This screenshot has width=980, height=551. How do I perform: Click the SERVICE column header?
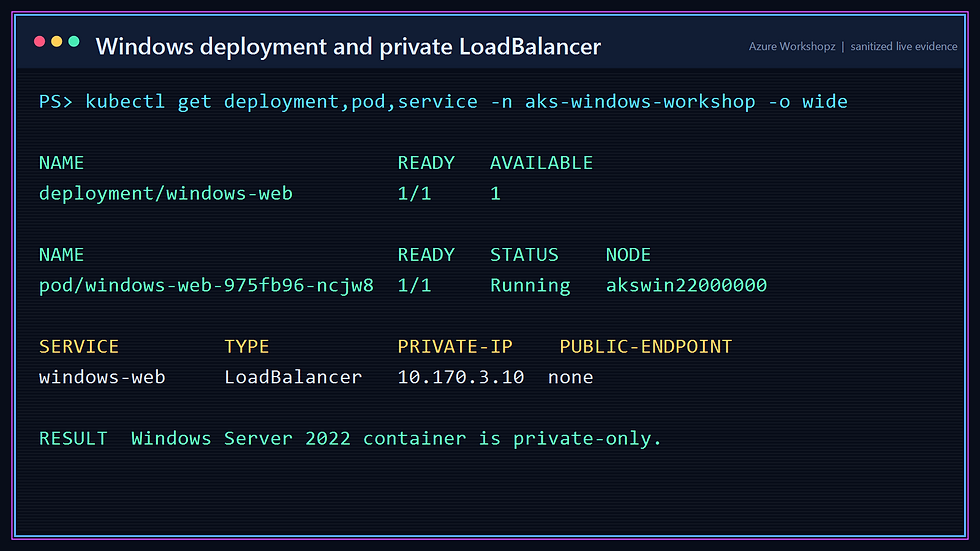click(x=79, y=347)
